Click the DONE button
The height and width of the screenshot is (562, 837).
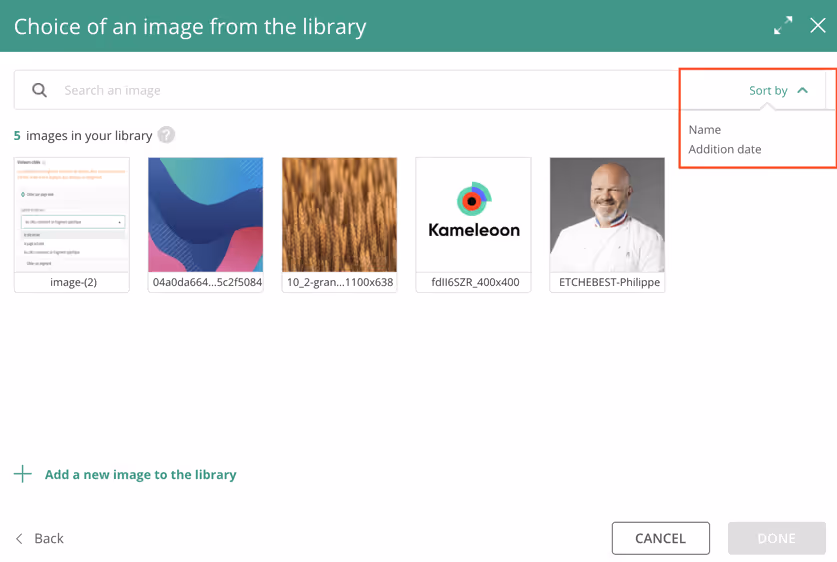tap(777, 538)
